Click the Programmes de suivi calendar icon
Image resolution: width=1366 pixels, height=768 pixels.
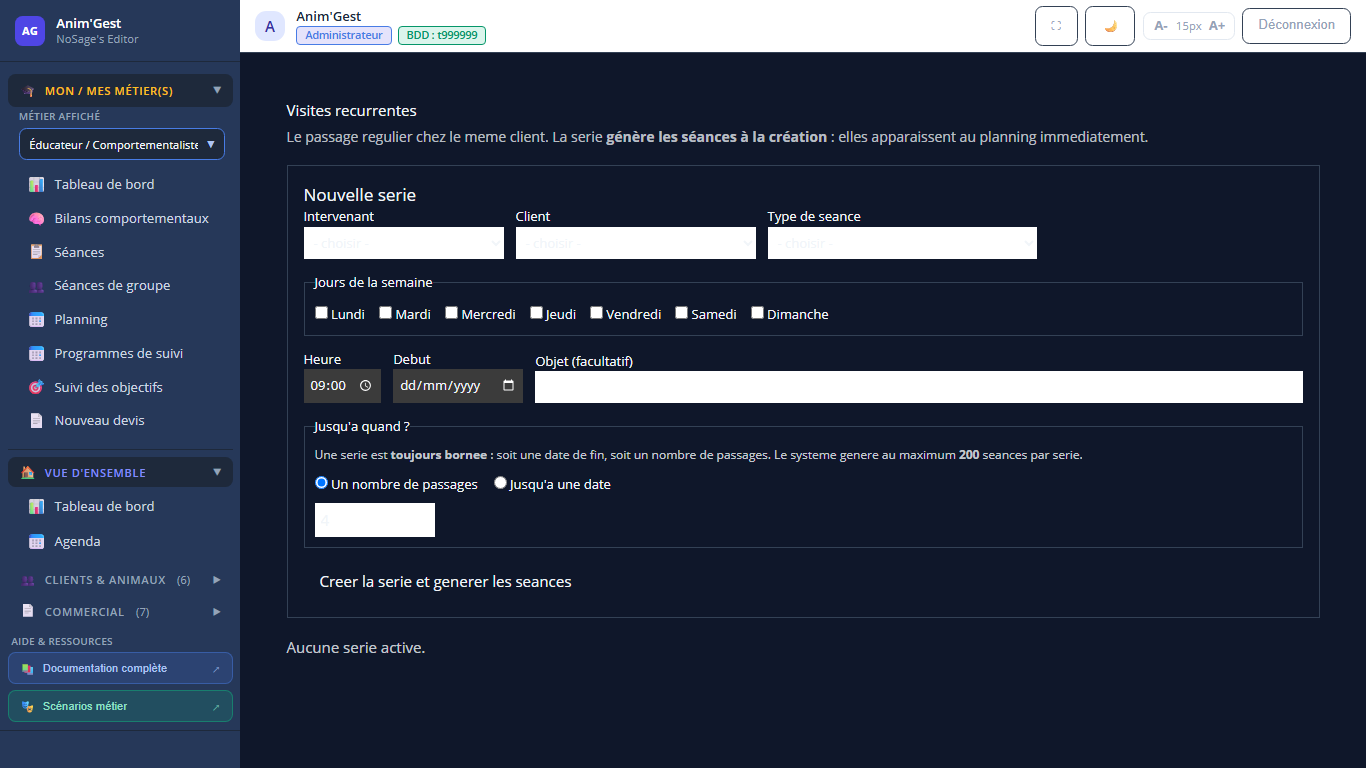37,353
